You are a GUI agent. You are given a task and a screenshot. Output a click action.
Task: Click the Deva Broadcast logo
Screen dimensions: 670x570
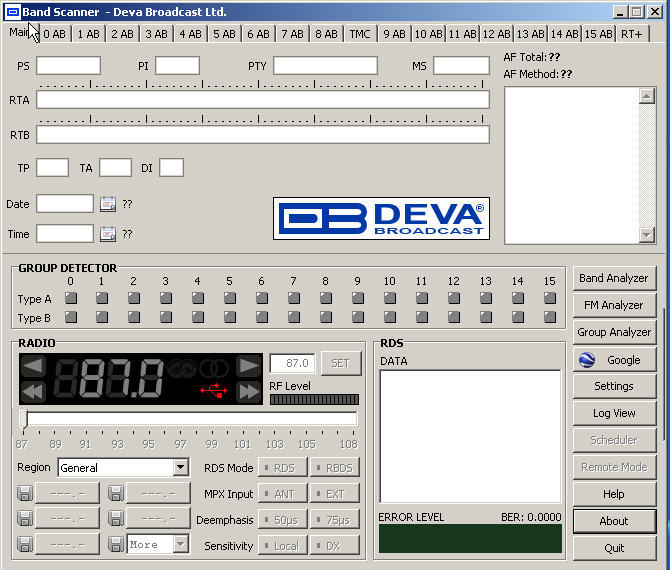click(381, 218)
